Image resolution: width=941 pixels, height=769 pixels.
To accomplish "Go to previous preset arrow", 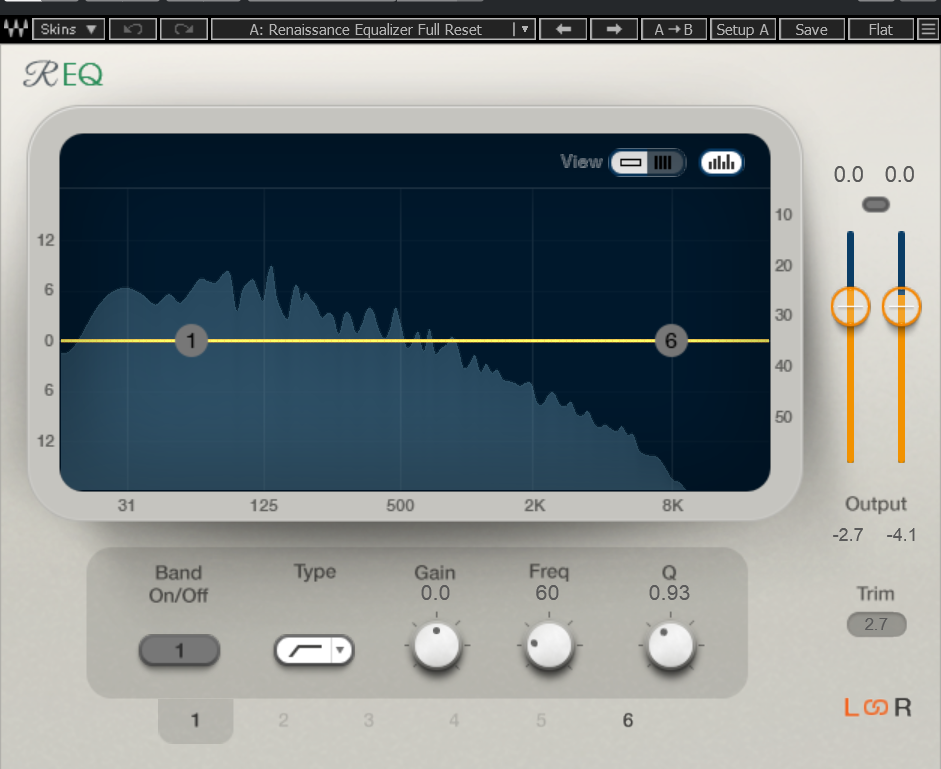I will [x=563, y=29].
